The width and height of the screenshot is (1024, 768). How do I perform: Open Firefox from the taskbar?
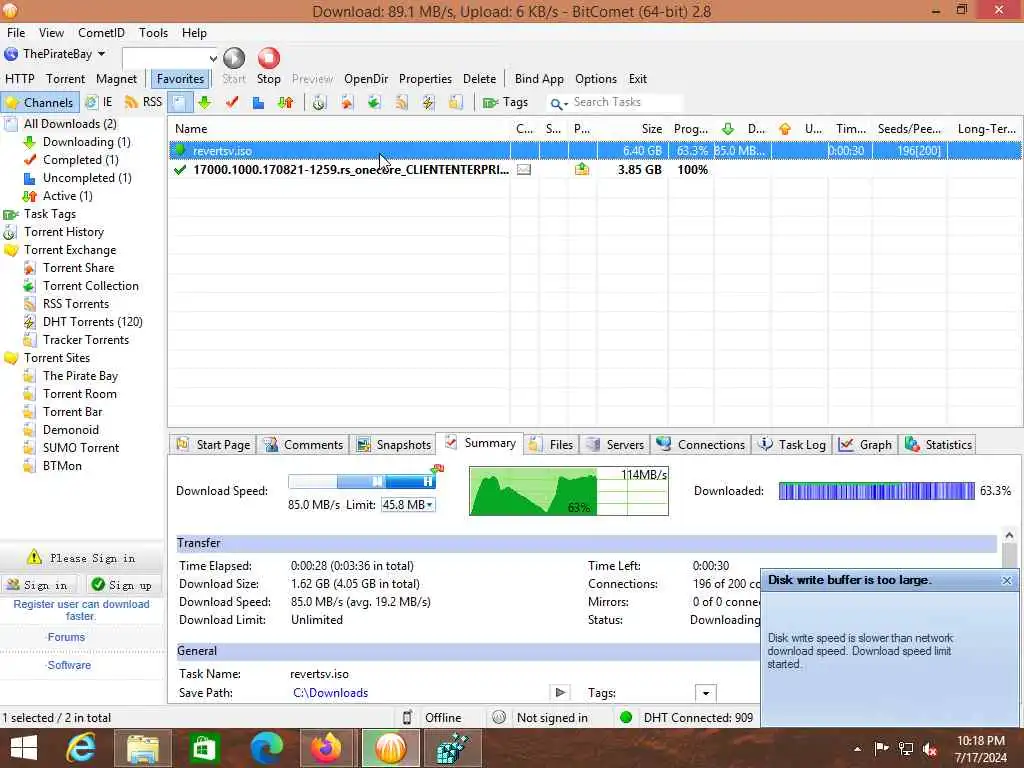[x=326, y=748]
